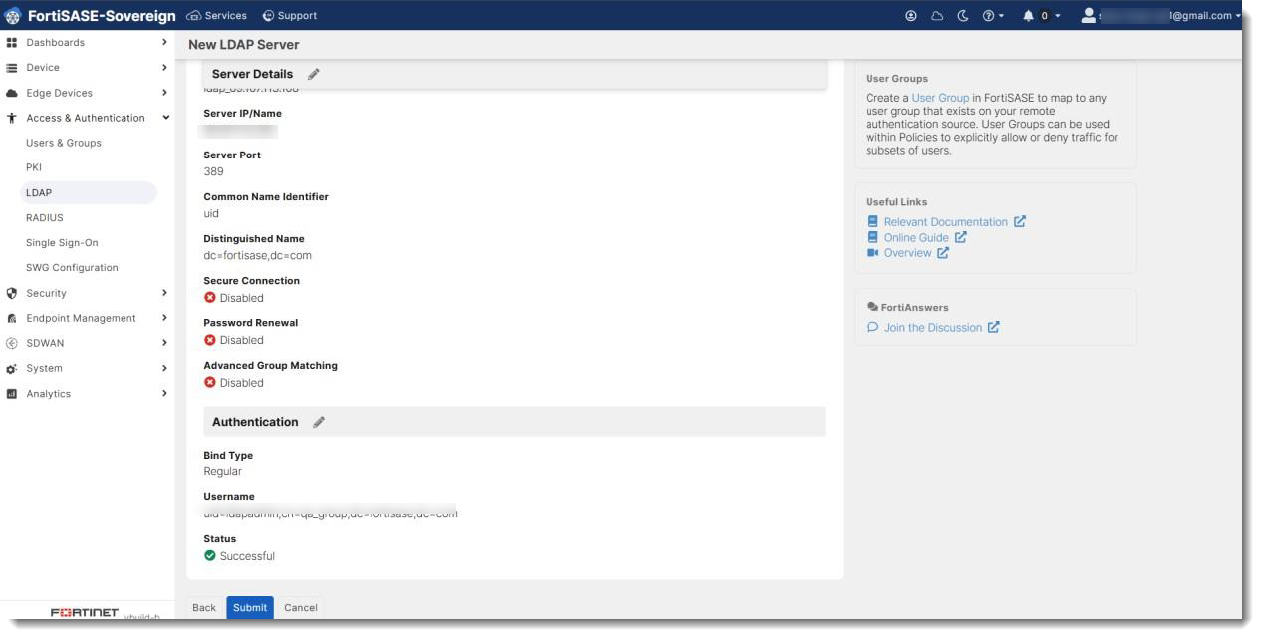Open the Online Guide link

click(916, 238)
